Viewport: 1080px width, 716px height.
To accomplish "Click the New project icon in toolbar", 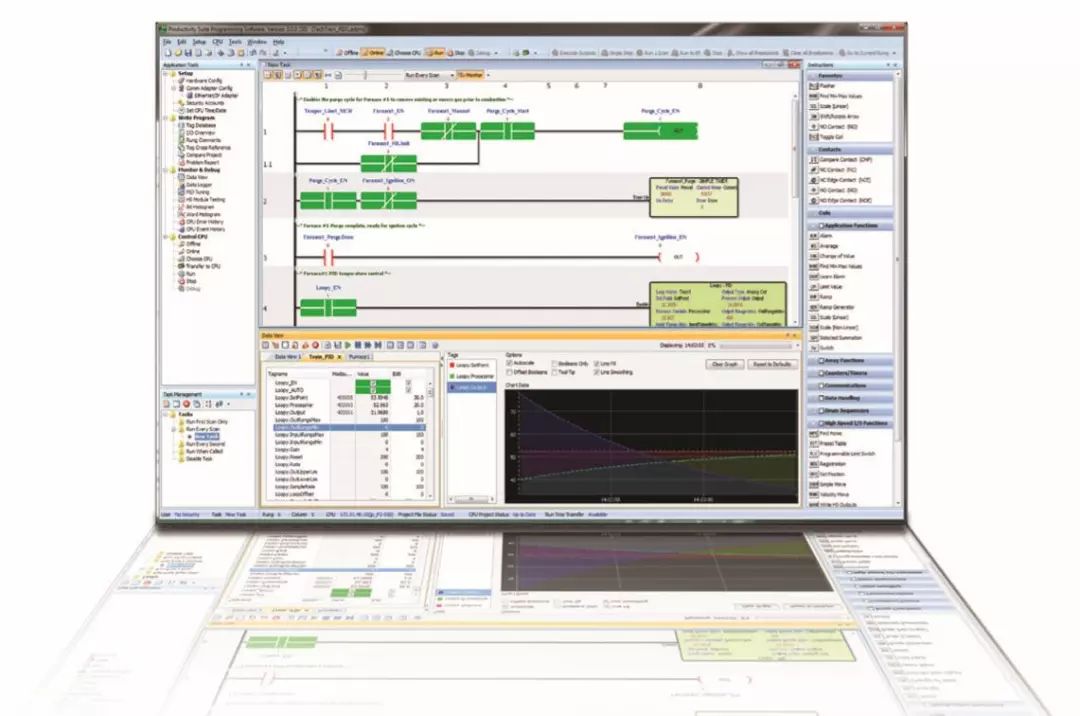I will (x=167, y=52).
